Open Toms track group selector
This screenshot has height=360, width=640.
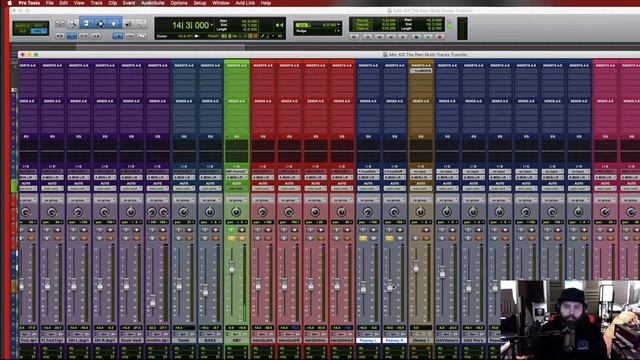(184, 200)
